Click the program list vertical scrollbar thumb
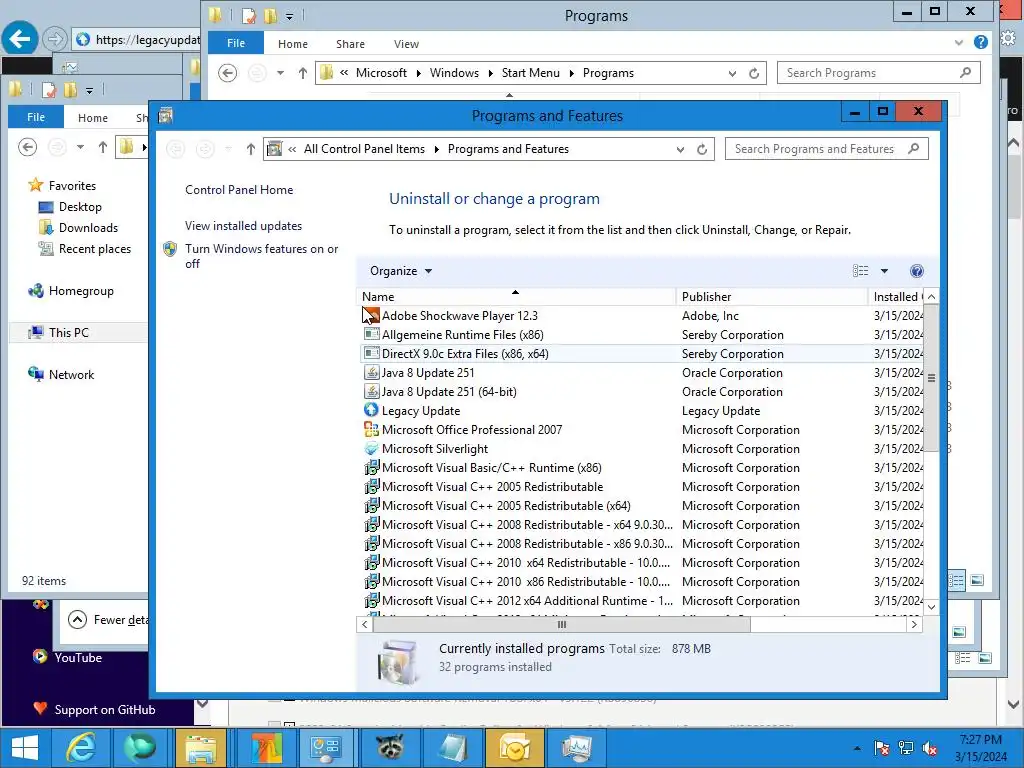The width and height of the screenshot is (1024, 768). click(931, 377)
